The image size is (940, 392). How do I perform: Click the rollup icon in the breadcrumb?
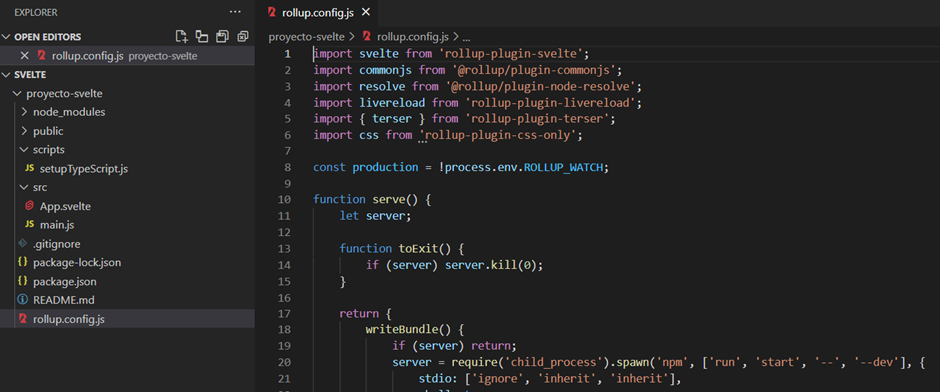tap(367, 37)
